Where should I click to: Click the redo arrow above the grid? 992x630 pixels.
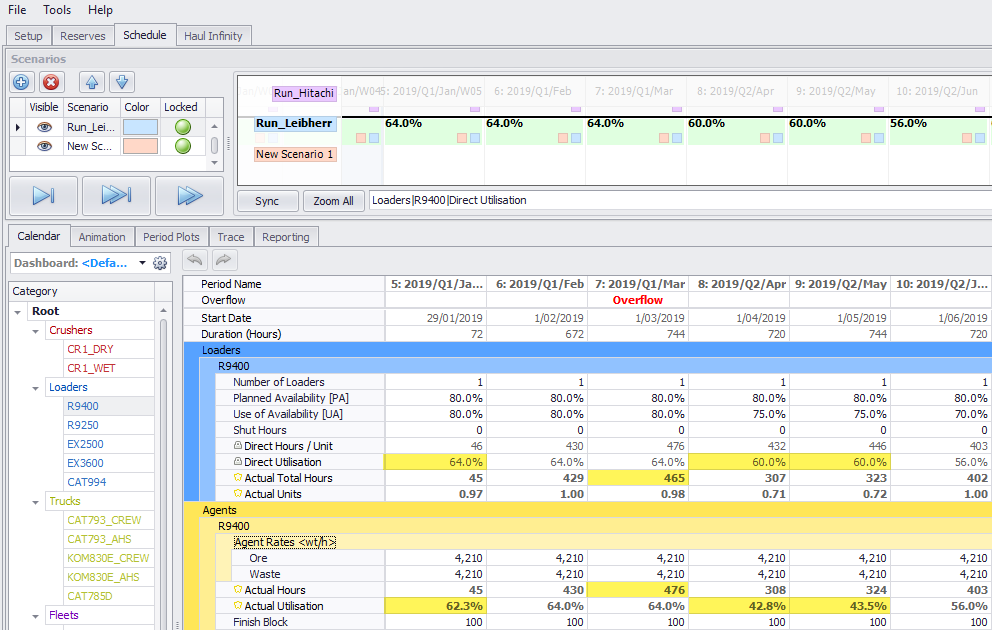pos(224,260)
